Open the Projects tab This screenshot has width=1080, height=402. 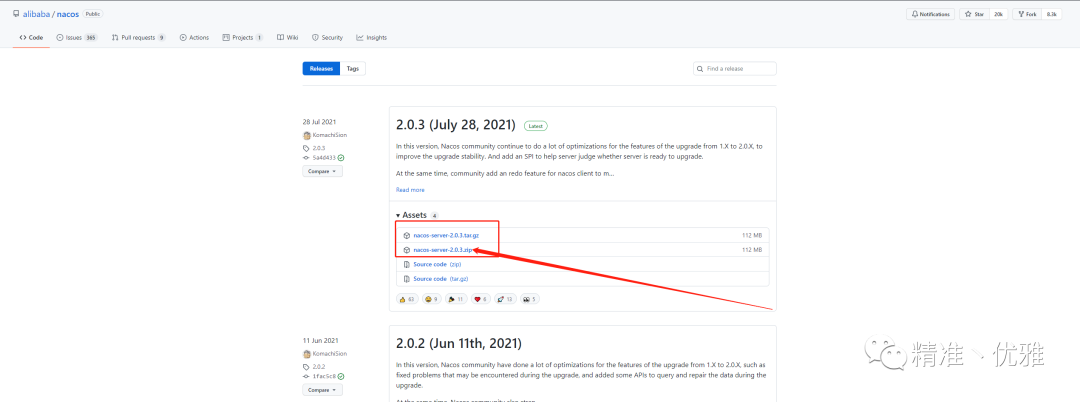point(242,38)
